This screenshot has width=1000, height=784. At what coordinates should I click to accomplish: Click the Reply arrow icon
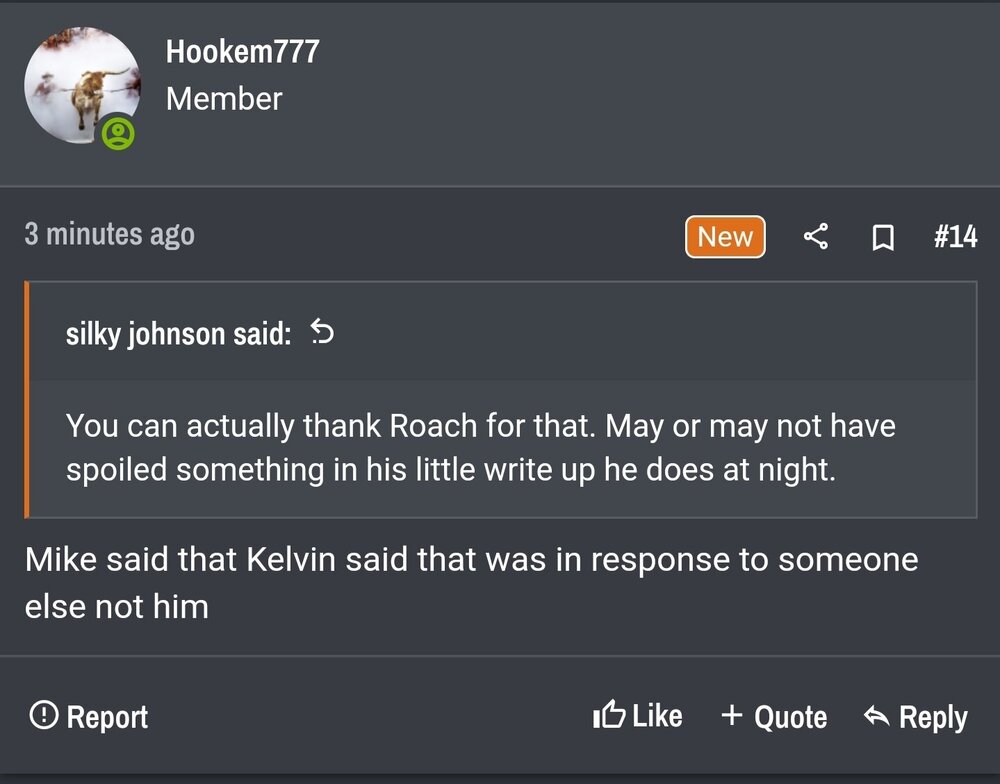(x=876, y=716)
